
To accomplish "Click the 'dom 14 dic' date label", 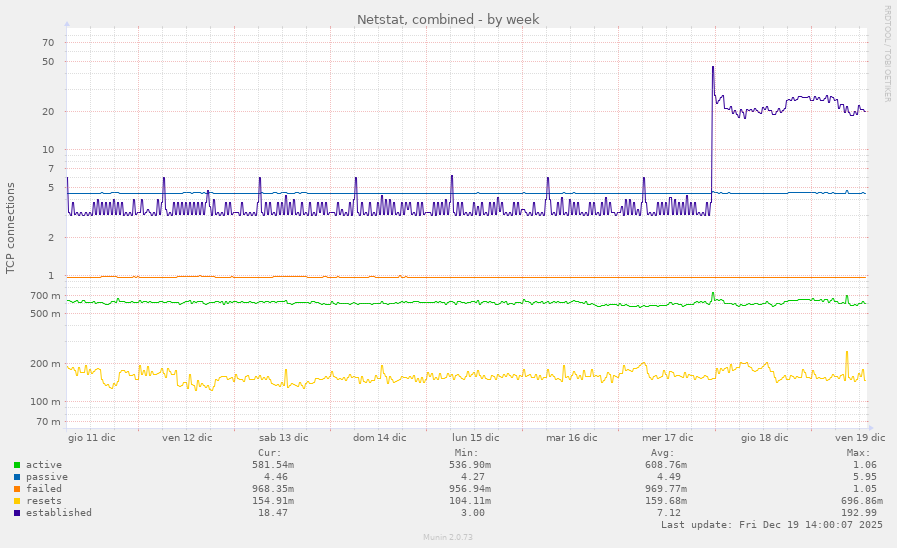I will [x=380, y=438].
